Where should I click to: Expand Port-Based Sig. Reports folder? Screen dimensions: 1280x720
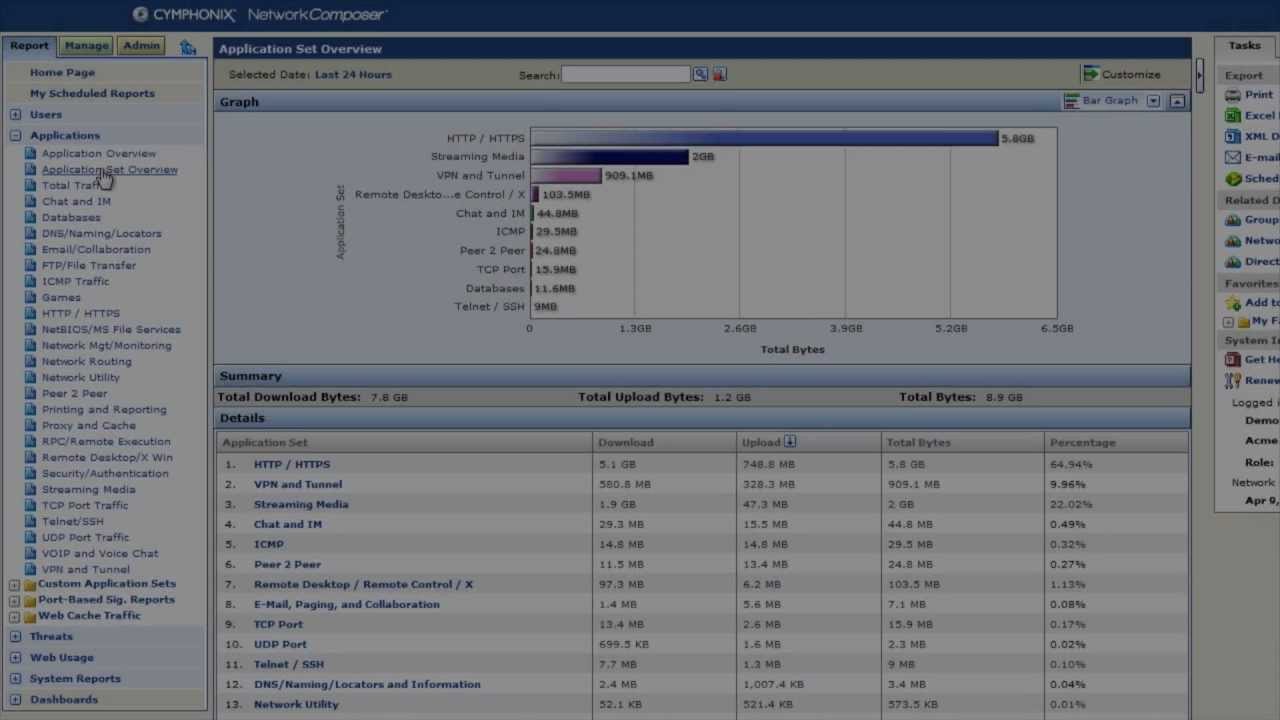pos(15,601)
